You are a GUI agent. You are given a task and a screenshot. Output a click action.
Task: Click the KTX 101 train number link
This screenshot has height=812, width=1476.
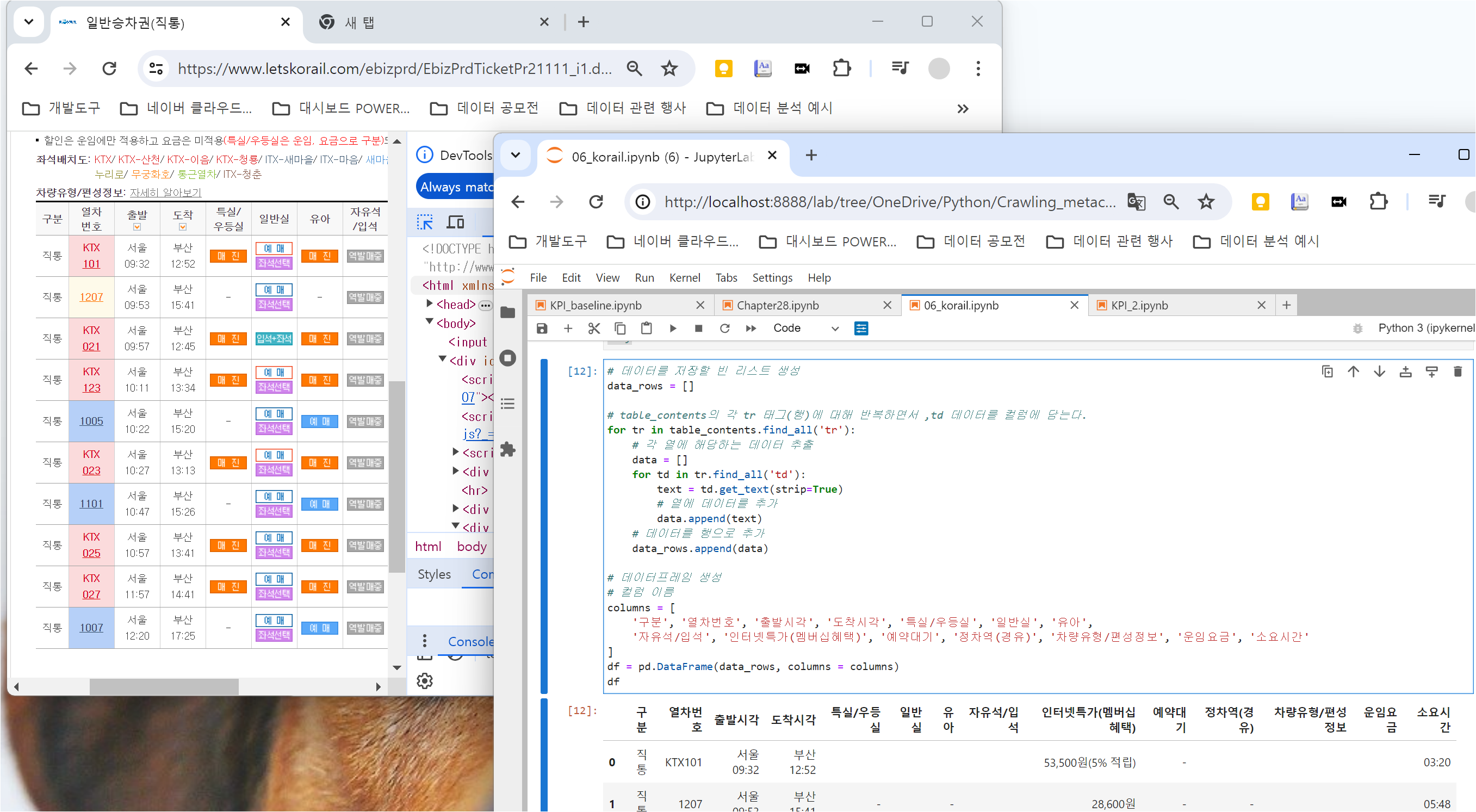[91, 264]
